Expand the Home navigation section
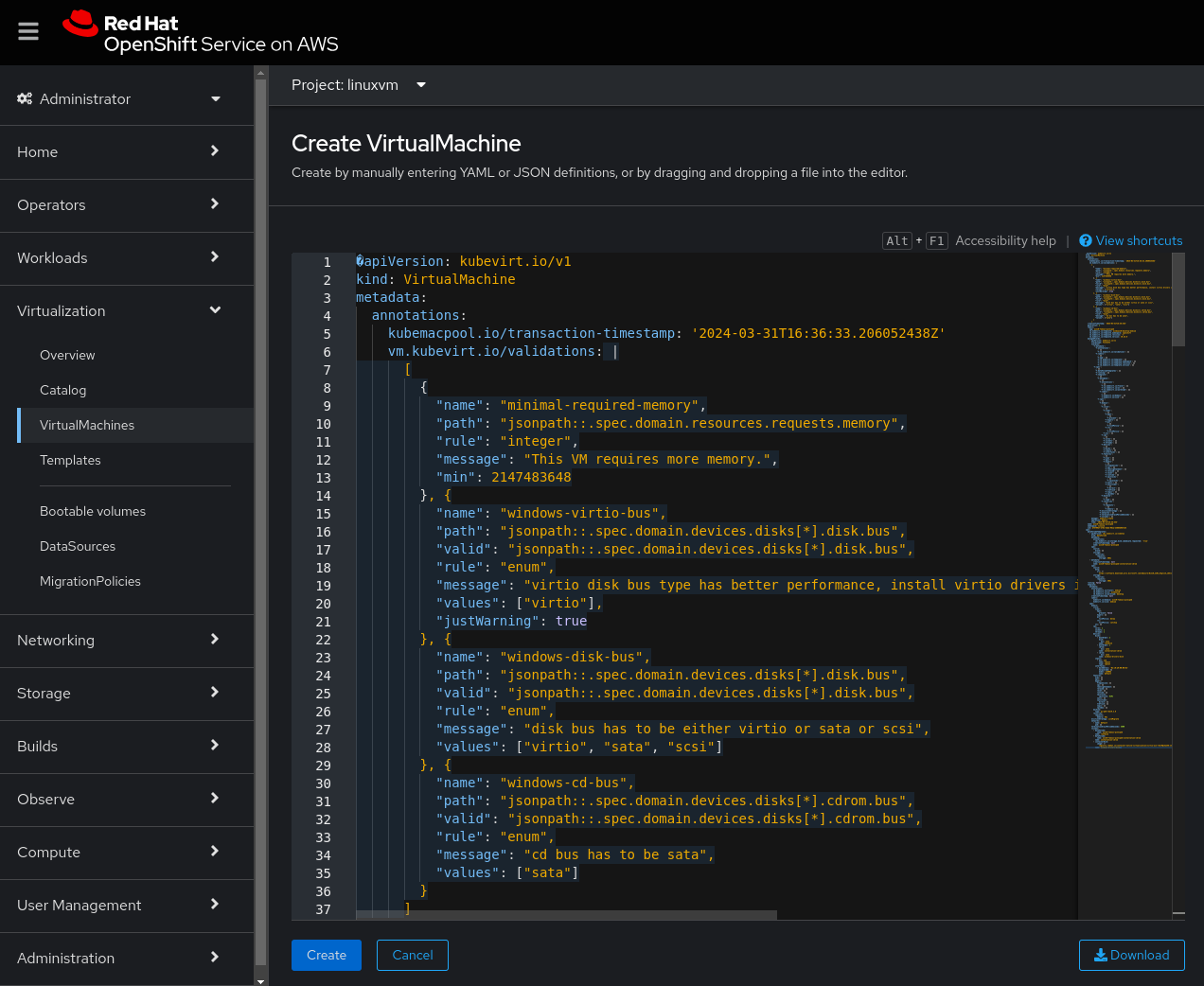This screenshot has height=986, width=1204. [127, 152]
